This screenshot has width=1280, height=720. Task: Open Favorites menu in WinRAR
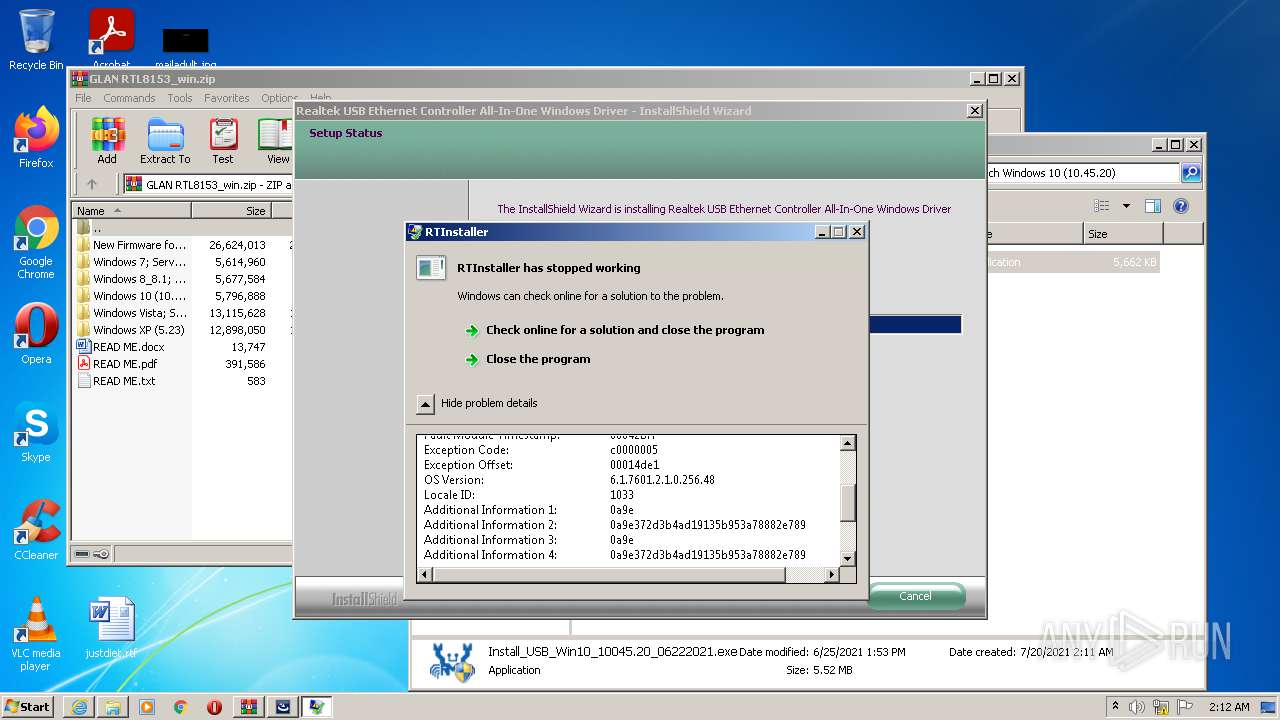pyautogui.click(x=227, y=98)
